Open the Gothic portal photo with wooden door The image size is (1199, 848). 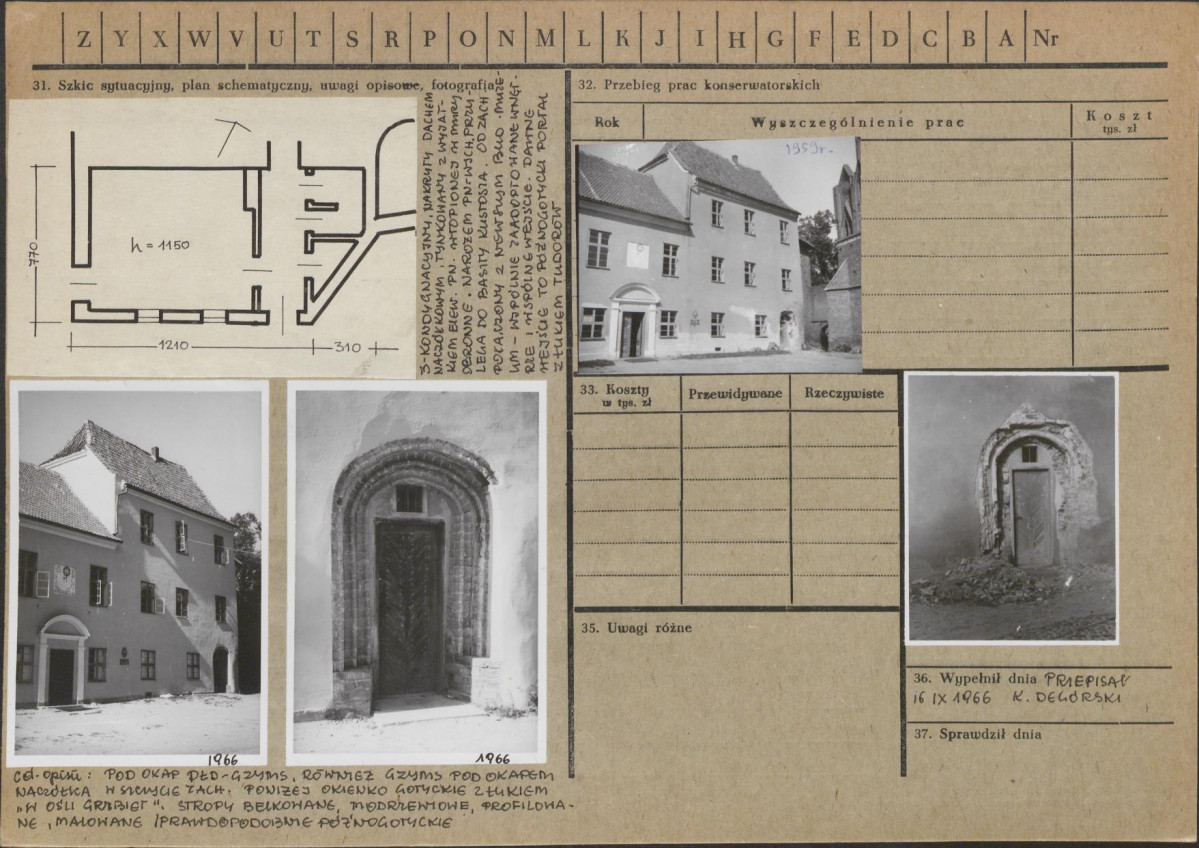[x=416, y=572]
